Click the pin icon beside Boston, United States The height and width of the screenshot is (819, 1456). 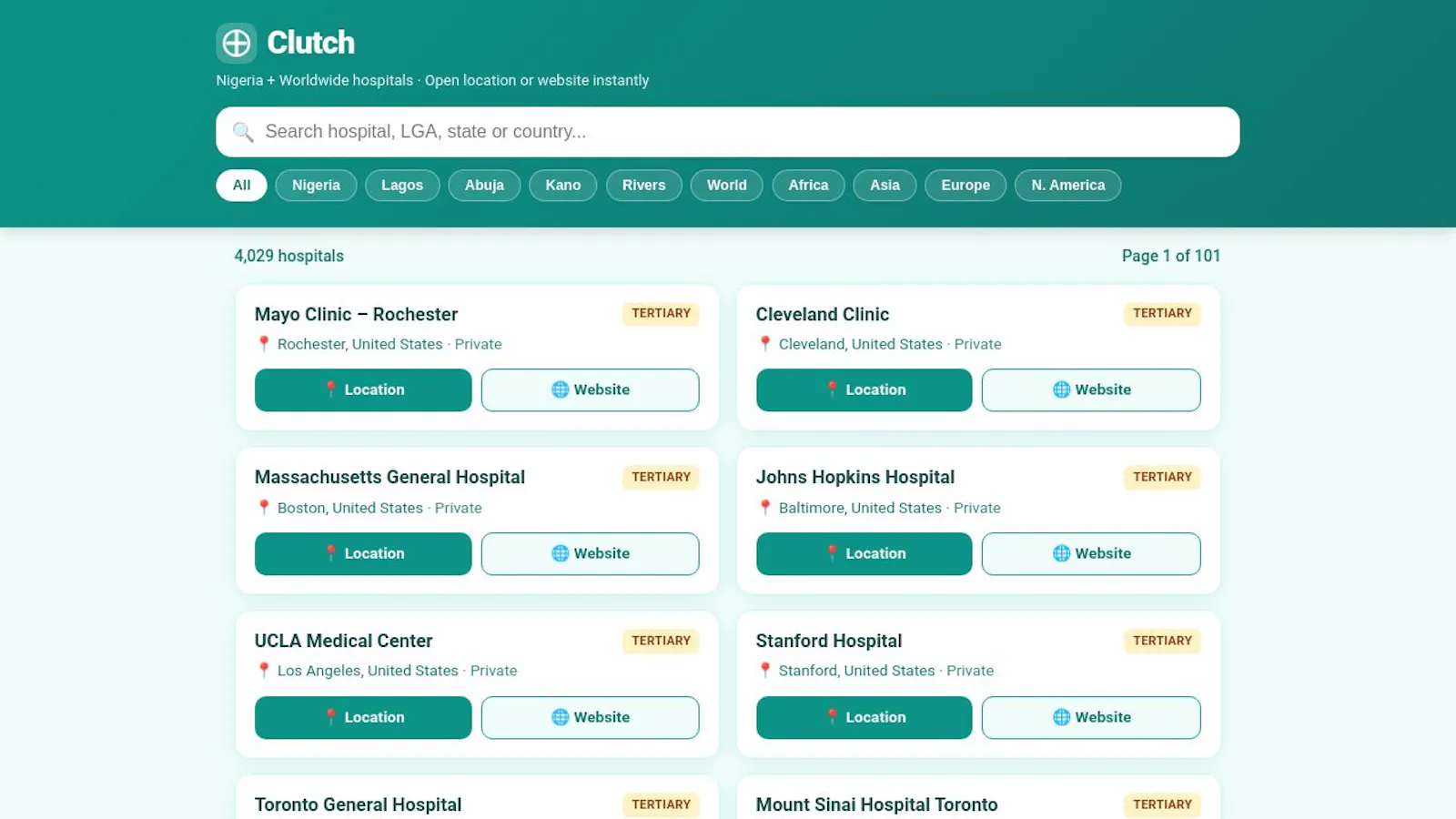pos(264,508)
